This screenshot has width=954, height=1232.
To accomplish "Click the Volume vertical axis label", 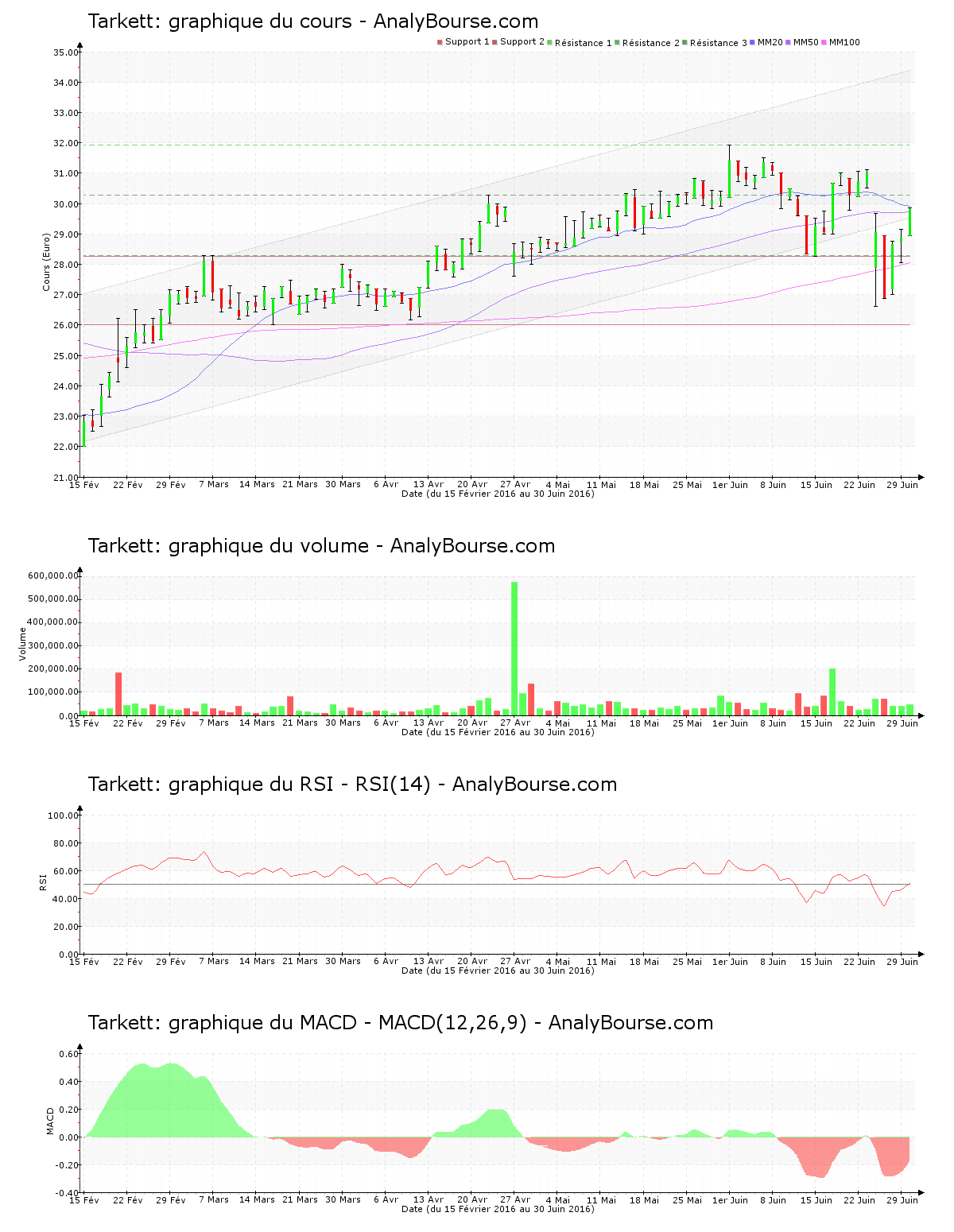I will pyautogui.click(x=22, y=644).
